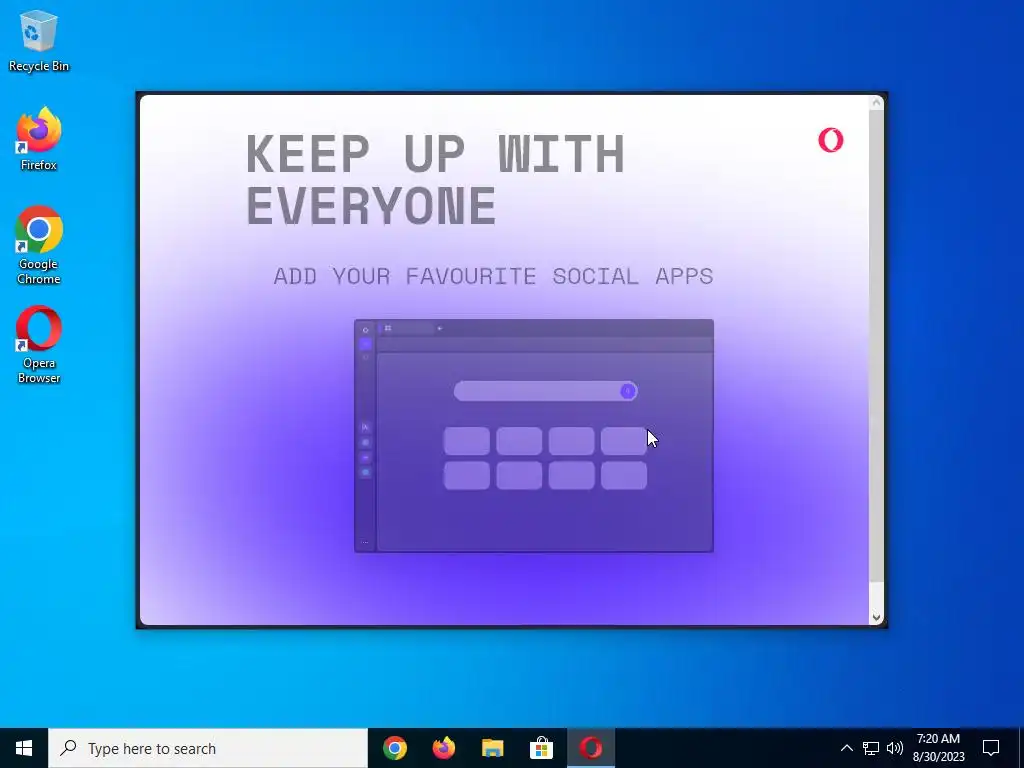Open File Explorer from the taskbar
The width and height of the screenshot is (1024, 768).
point(492,748)
